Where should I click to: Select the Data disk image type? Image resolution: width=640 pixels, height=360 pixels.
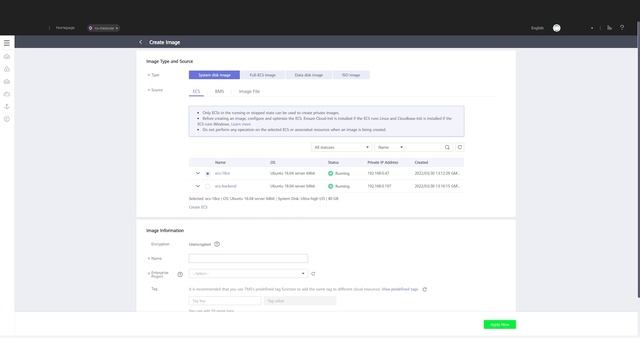point(309,75)
